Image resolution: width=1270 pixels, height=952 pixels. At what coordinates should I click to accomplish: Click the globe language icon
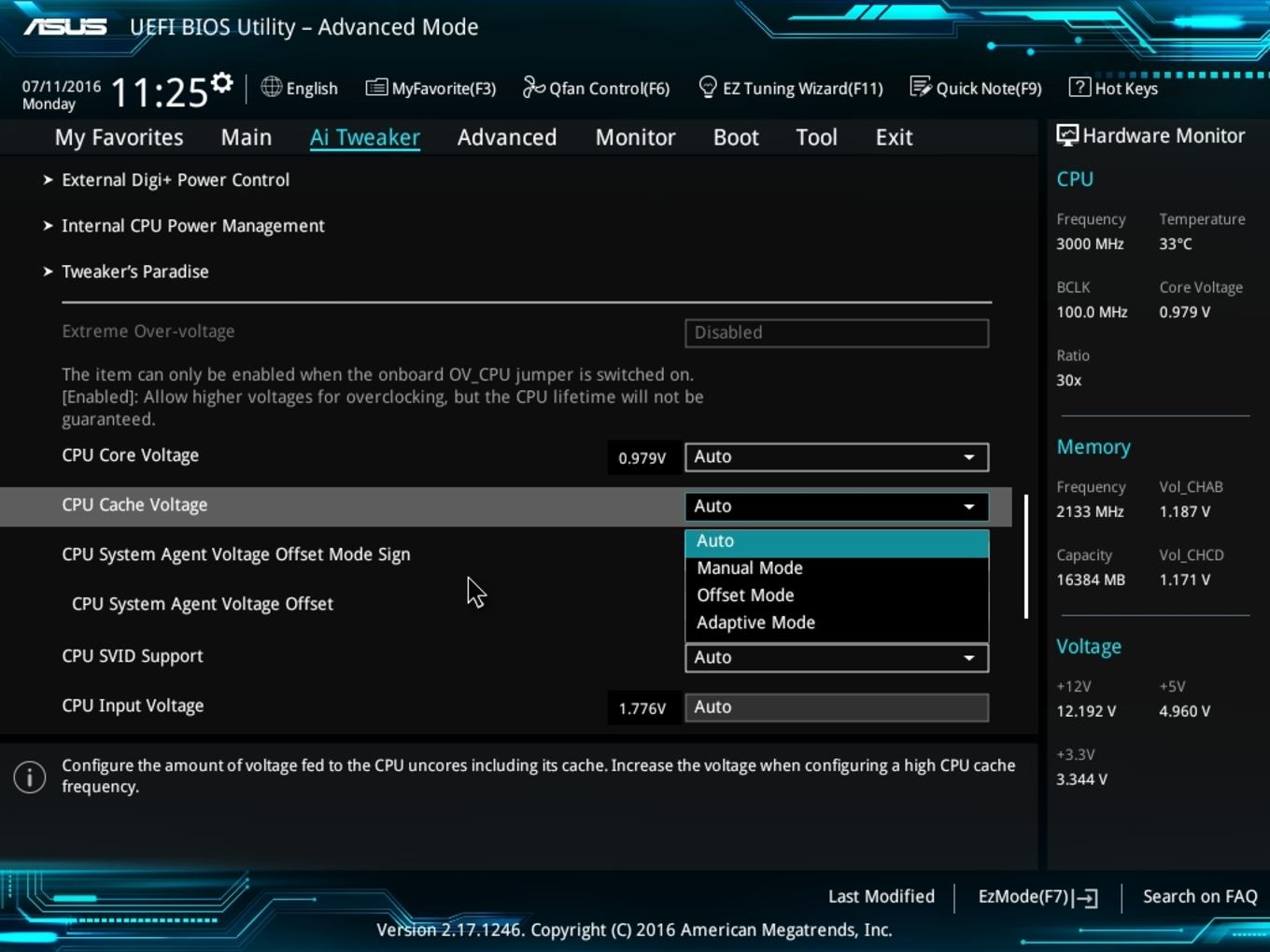pyautogui.click(x=271, y=87)
